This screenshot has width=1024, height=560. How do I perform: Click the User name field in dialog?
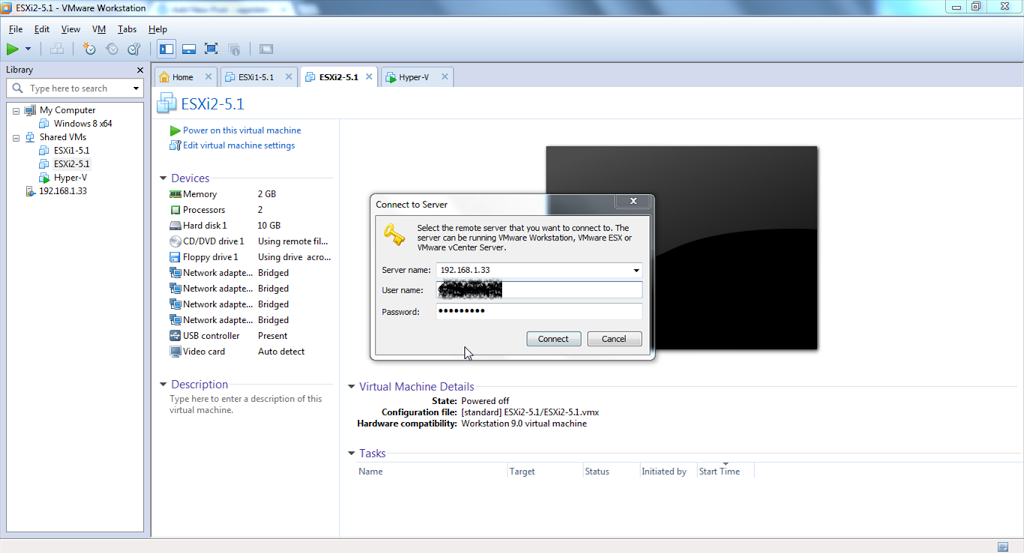point(539,290)
